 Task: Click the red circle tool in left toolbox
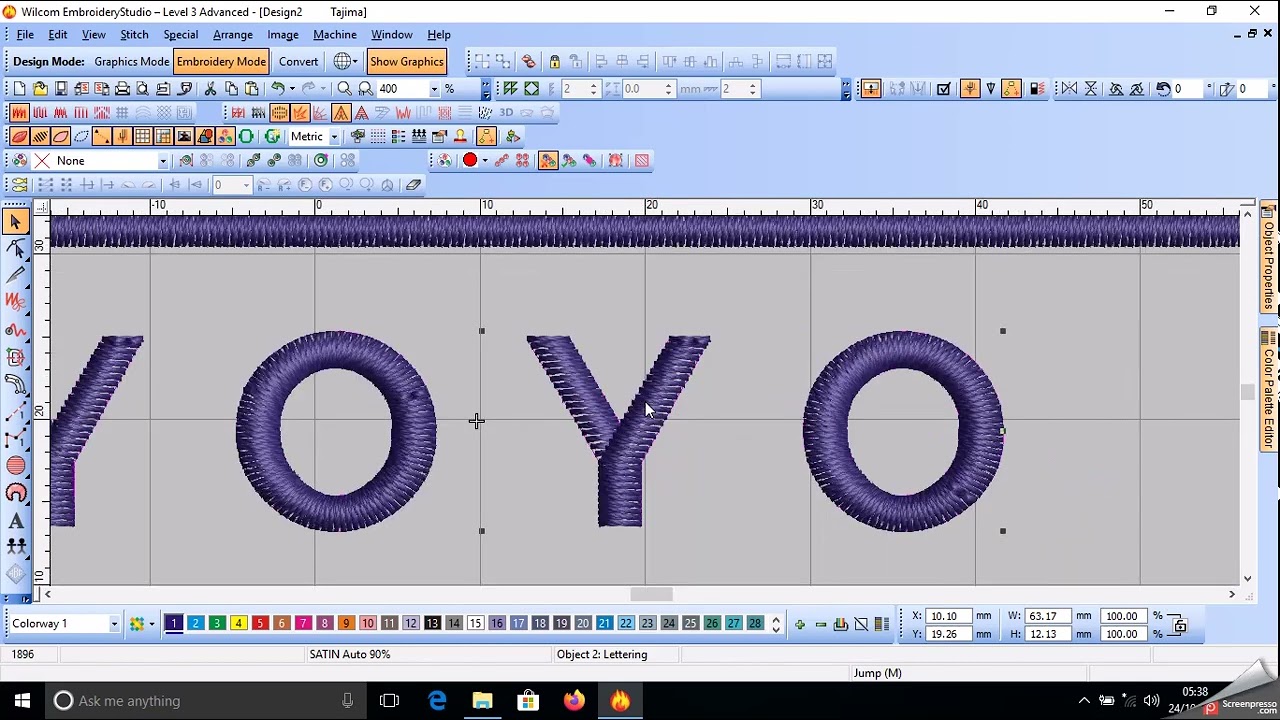click(x=16, y=466)
